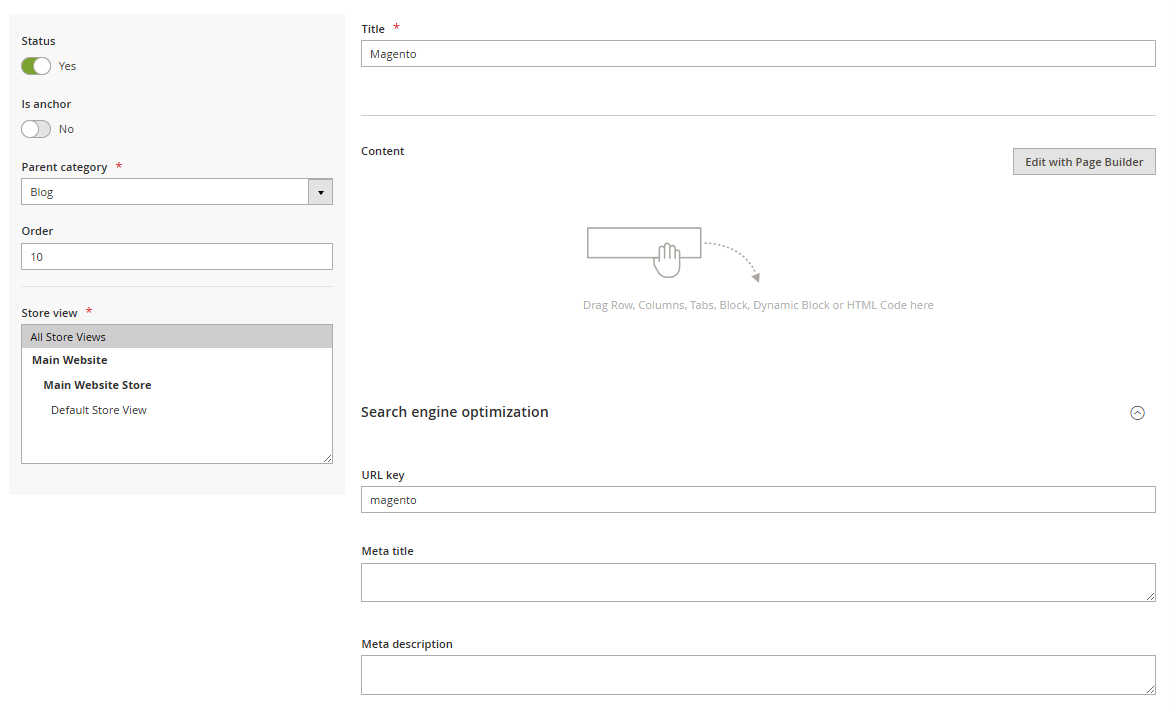The width and height of the screenshot is (1174, 711).
Task: Click the Drag Row, Columns placeholder text
Action: coord(757,305)
